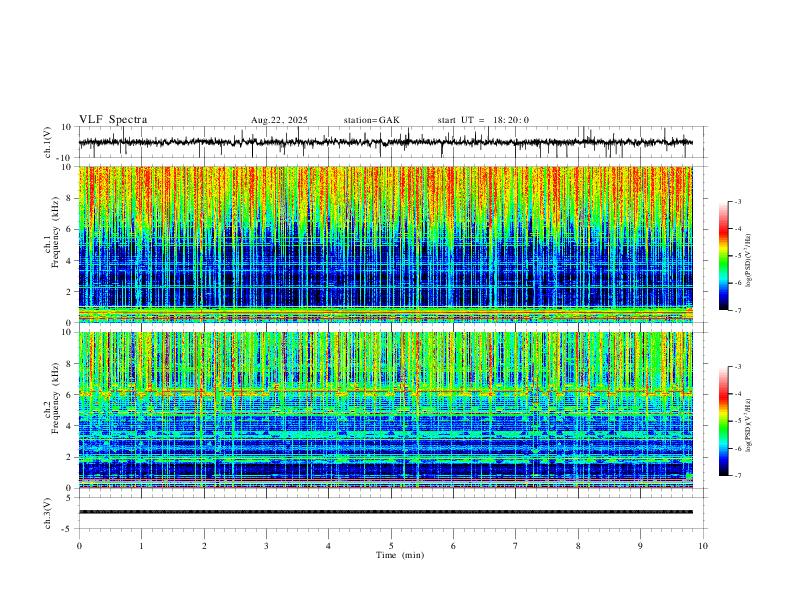
Task: Click the ch.1 voltage waveform trace
Action: click(x=385, y=142)
